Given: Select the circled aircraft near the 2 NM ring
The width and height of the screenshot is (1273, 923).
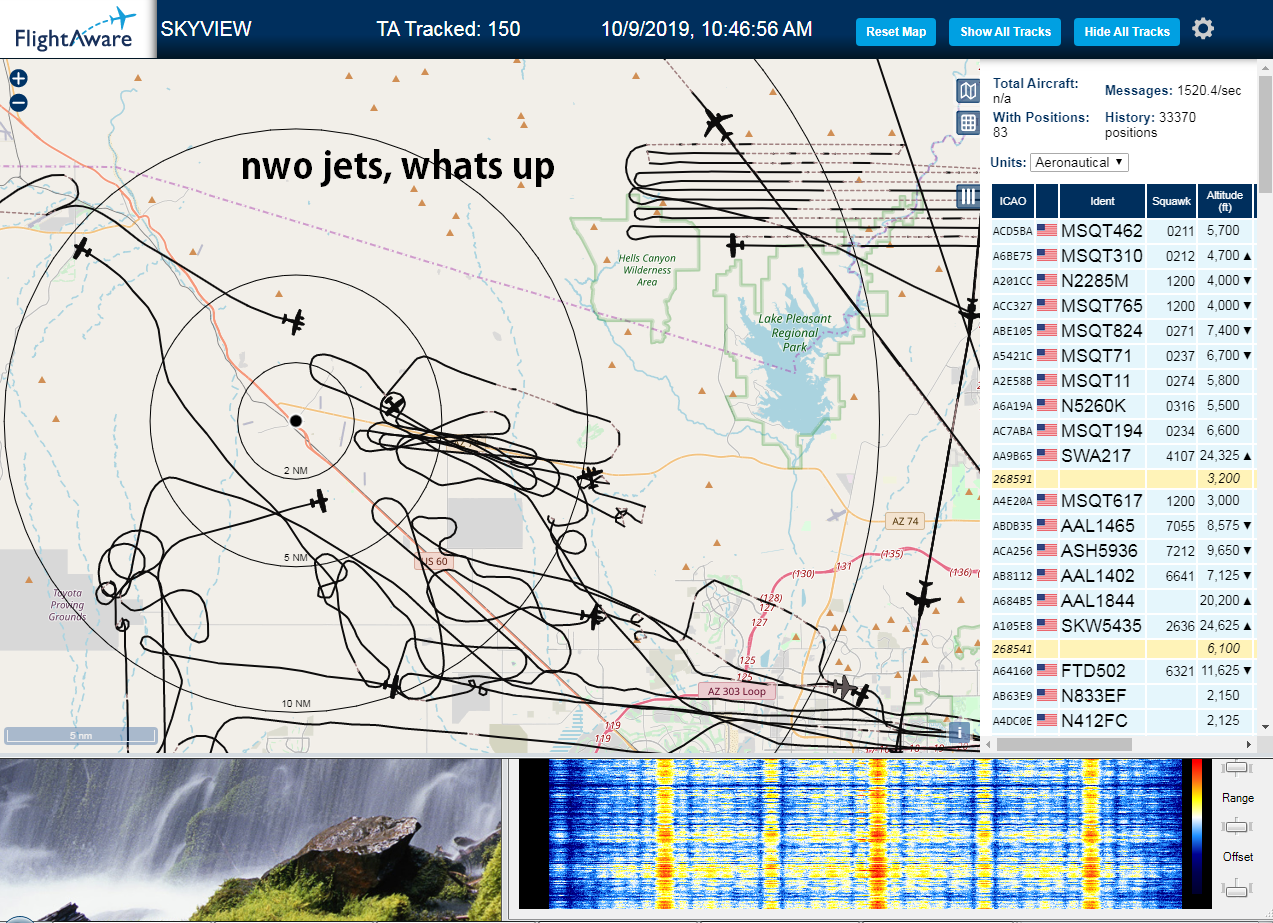Looking at the screenshot, I should [394, 405].
